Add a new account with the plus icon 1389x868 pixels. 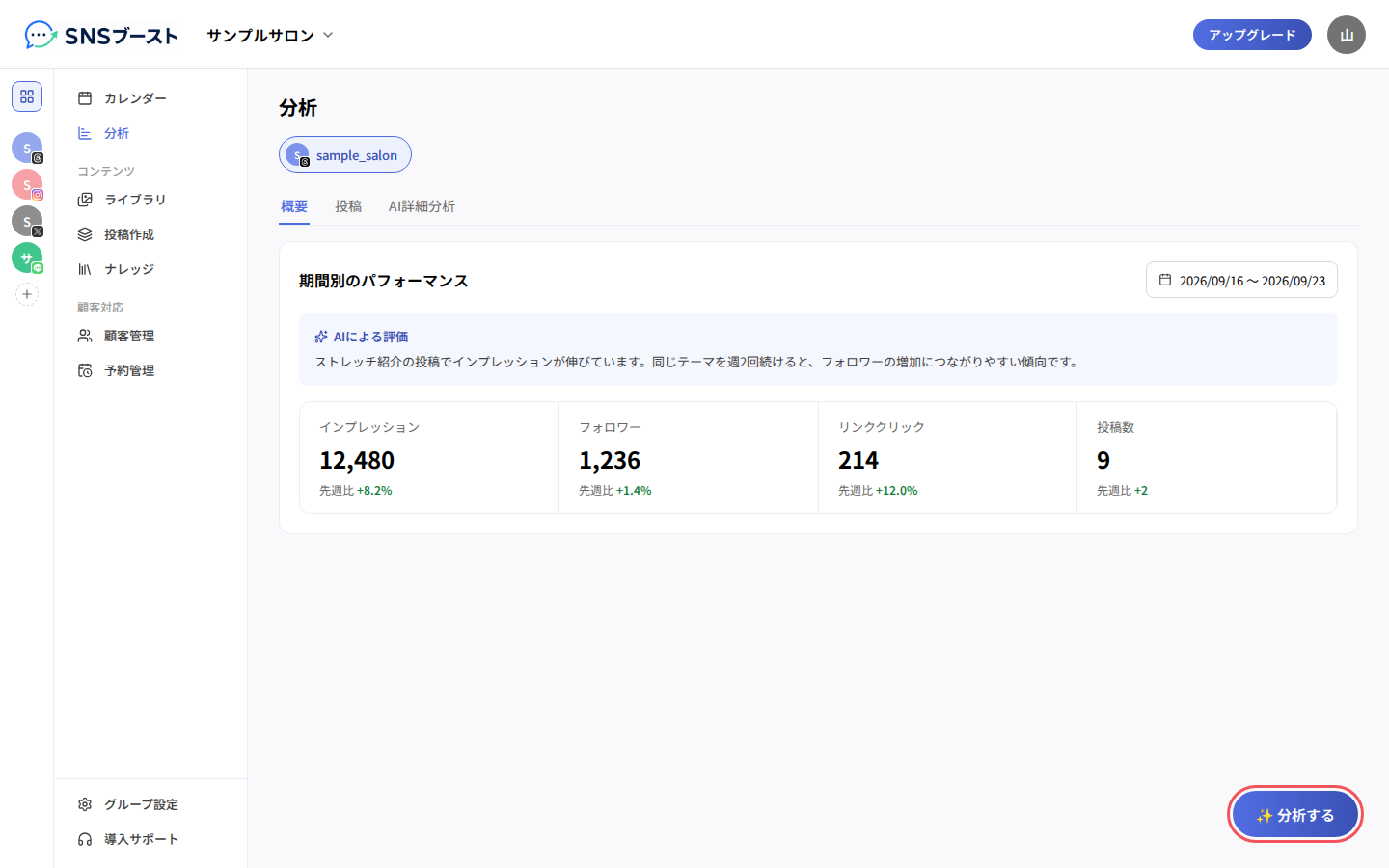pyautogui.click(x=27, y=294)
